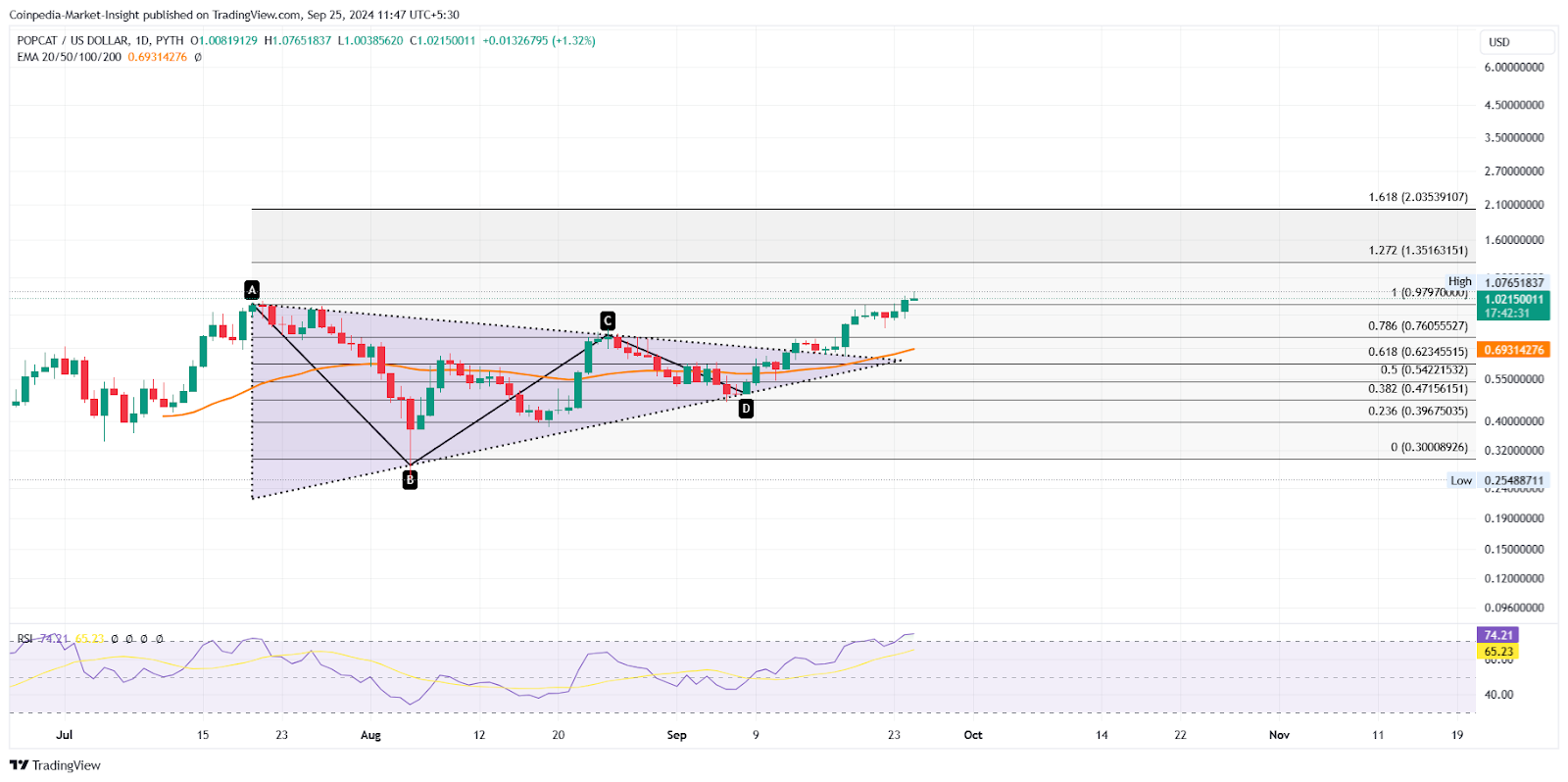The height and width of the screenshot is (782, 1568).
Task: Select the RSI indicator legend label
Action: click(x=25, y=639)
